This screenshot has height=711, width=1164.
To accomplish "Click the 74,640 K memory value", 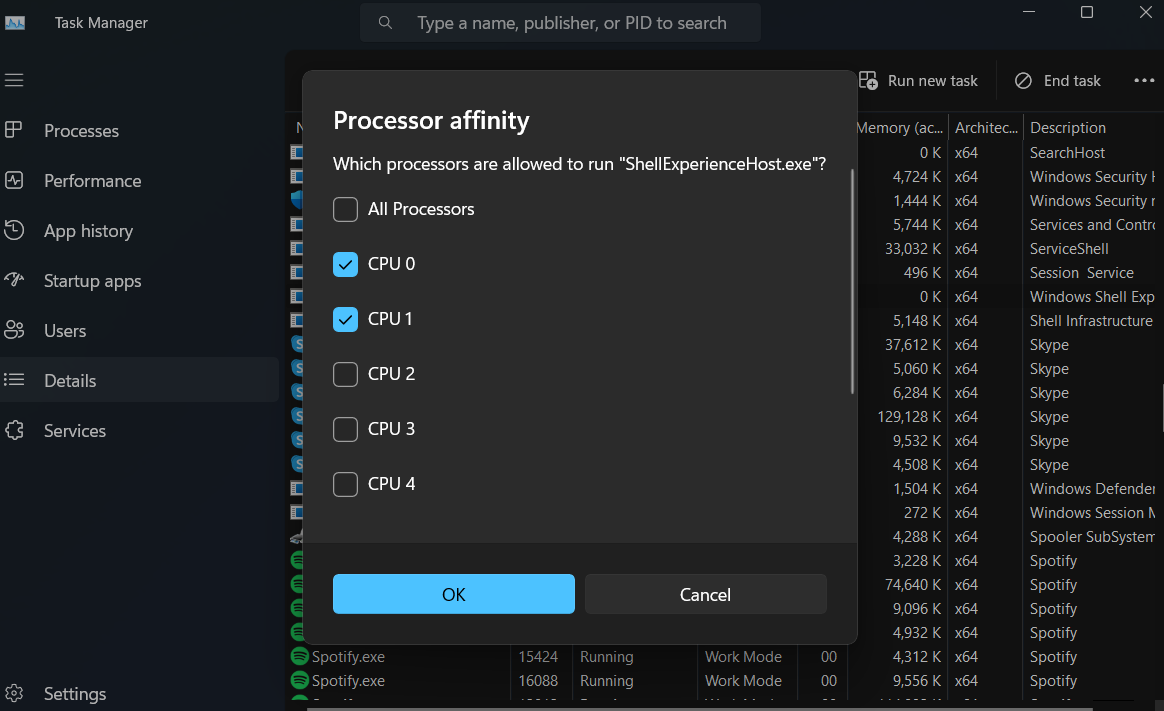I will [912, 584].
